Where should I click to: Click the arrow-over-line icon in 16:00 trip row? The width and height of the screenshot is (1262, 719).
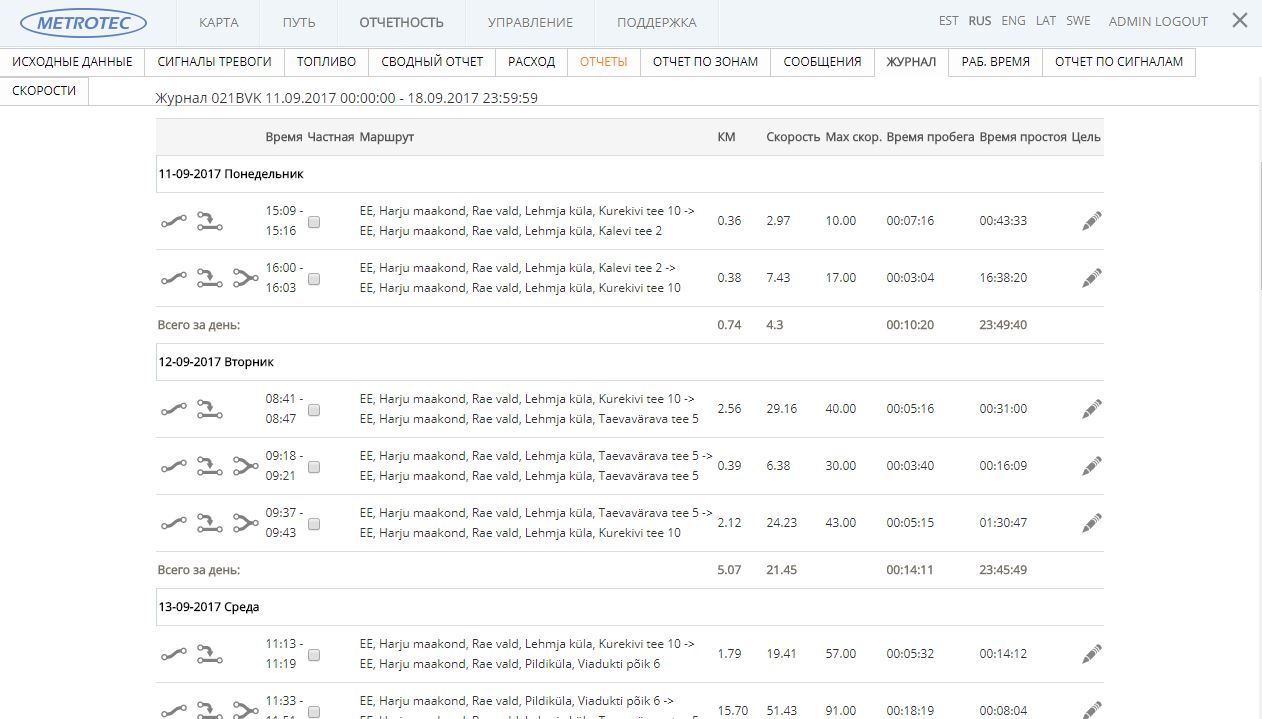click(209, 278)
